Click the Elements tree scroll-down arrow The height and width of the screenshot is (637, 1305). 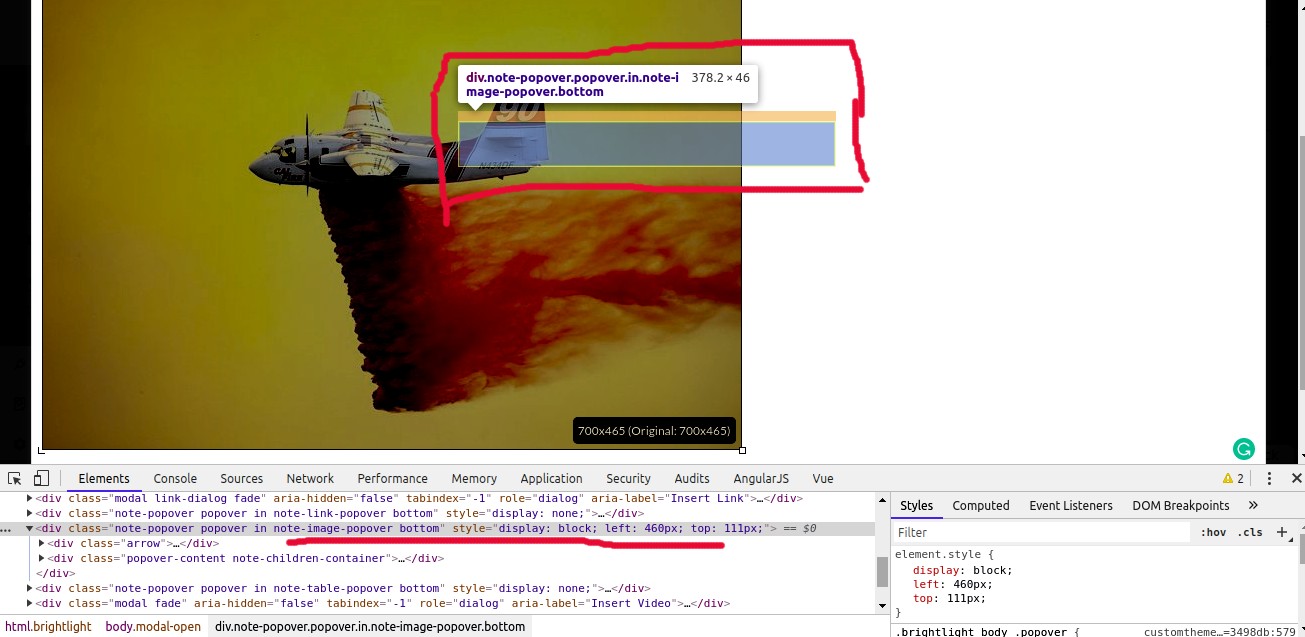tap(882, 605)
